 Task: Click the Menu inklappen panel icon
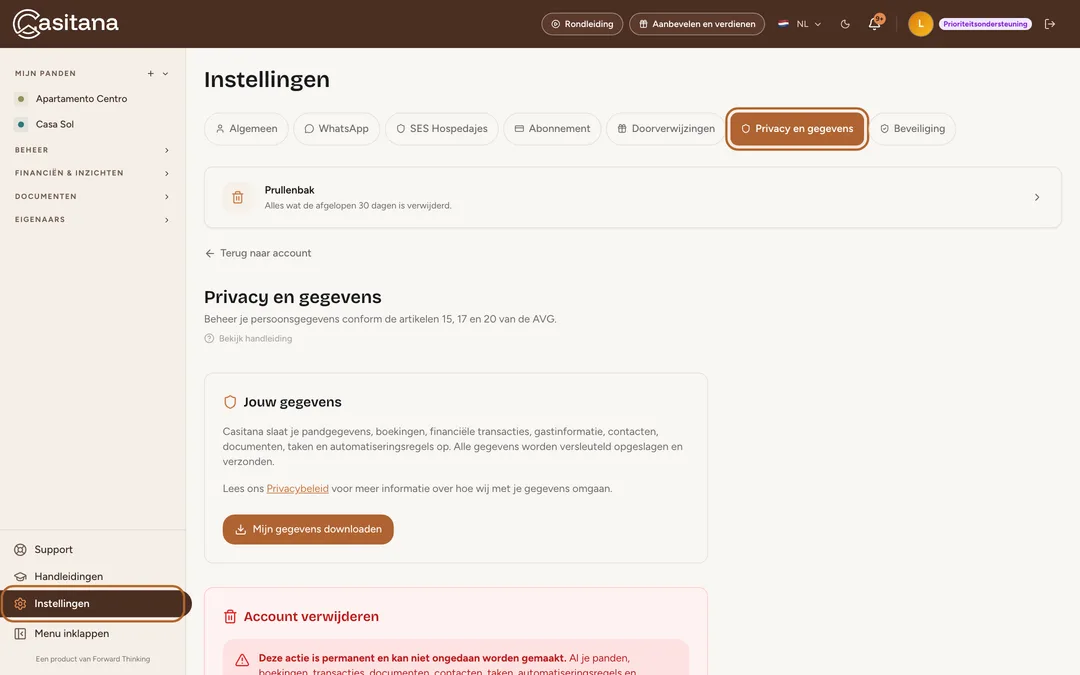[21, 634]
